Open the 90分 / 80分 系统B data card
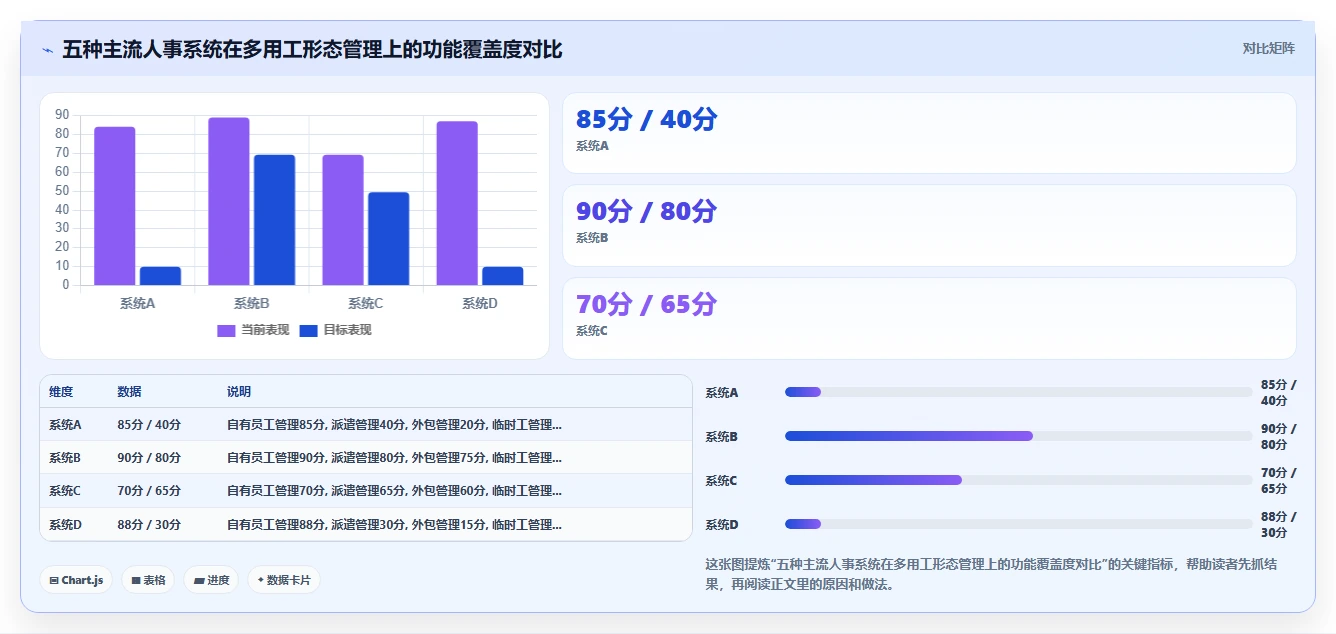1336x634 pixels. 929,225
